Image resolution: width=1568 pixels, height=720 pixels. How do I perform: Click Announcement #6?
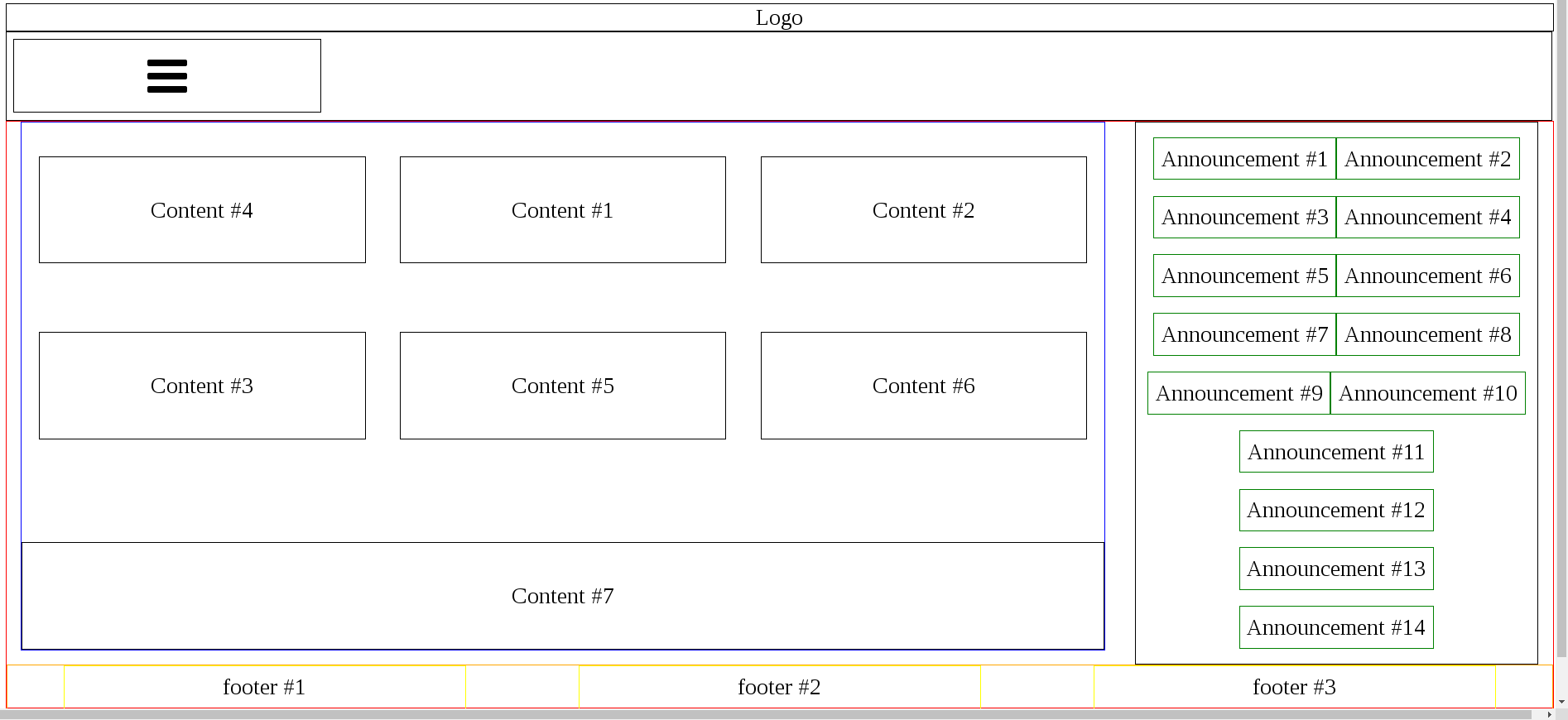tap(1427, 276)
